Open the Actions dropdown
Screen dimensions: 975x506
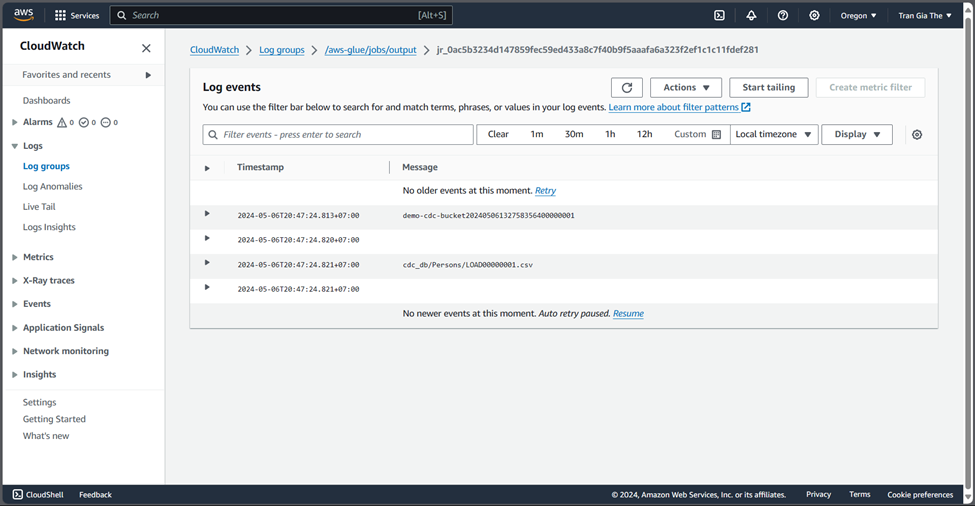[686, 88]
